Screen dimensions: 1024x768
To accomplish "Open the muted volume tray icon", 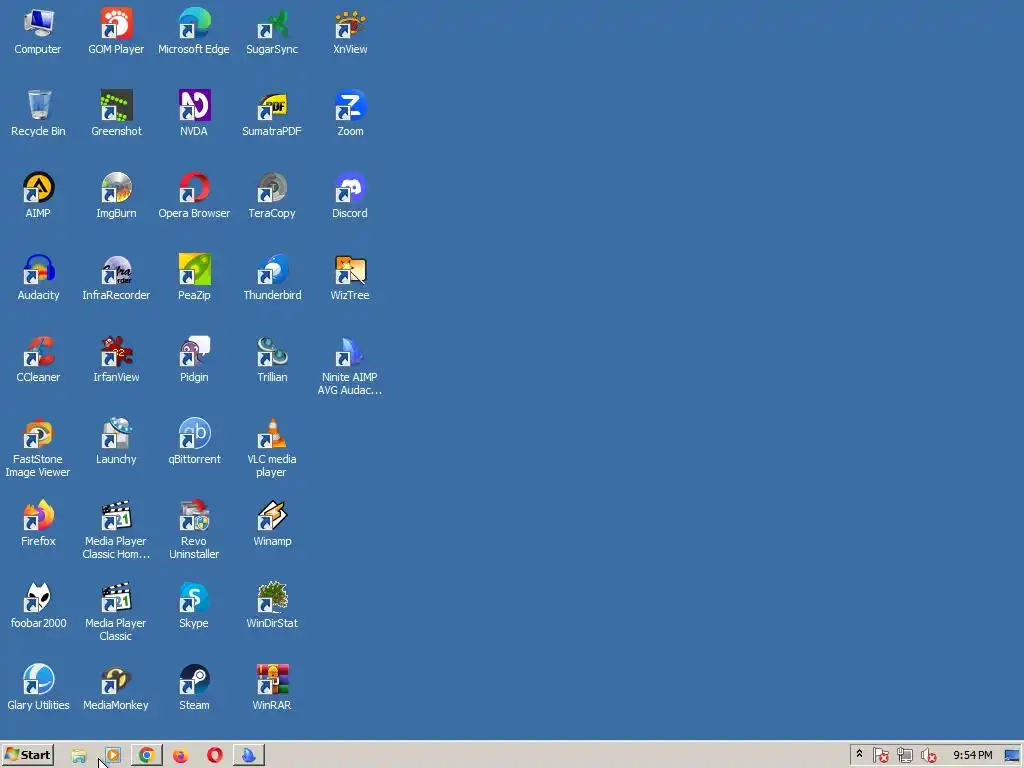I will [x=928, y=756].
